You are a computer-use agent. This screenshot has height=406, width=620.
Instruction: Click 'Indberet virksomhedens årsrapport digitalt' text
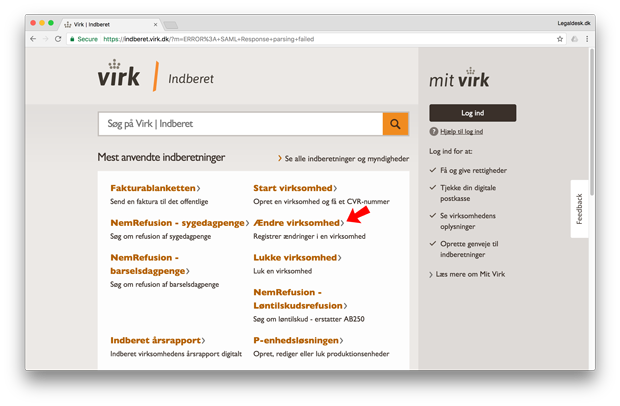coord(176,353)
